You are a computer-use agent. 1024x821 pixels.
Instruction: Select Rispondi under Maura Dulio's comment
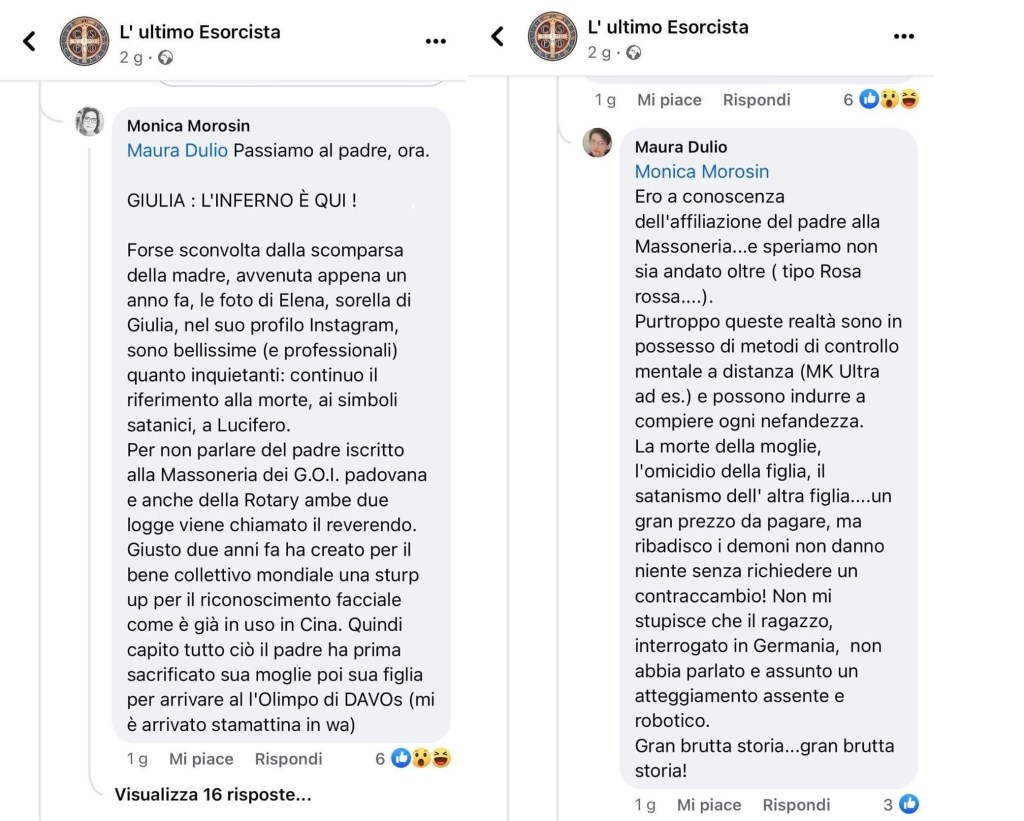pos(796,805)
